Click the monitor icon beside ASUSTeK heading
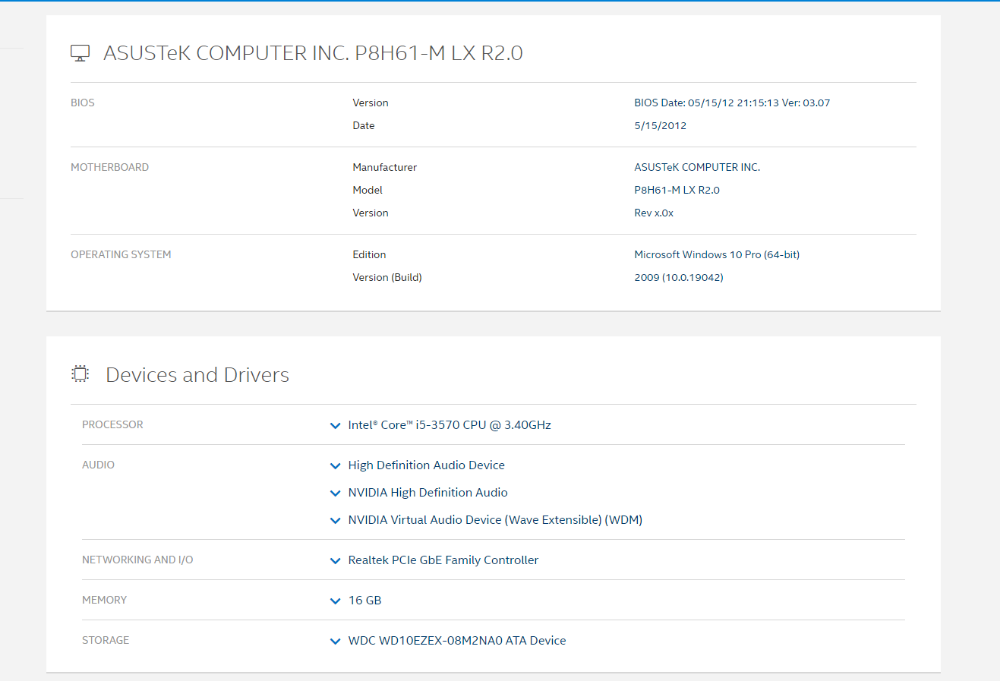 coord(80,54)
